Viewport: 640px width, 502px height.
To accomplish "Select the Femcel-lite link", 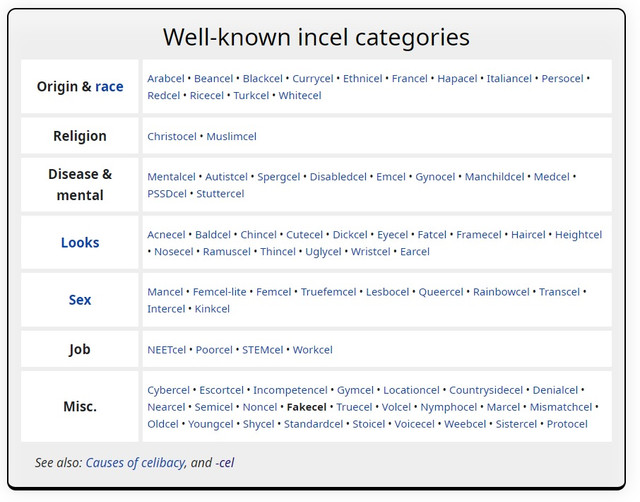I will click(219, 292).
